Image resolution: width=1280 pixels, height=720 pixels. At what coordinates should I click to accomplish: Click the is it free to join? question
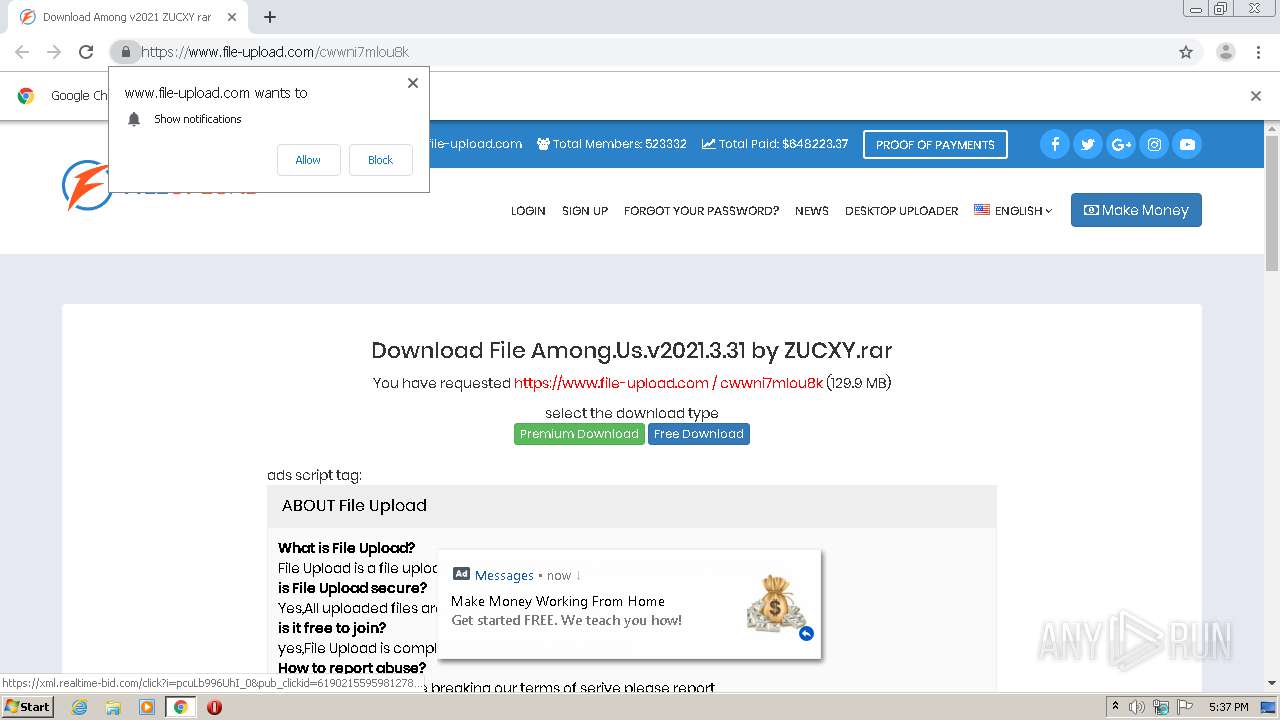pos(332,628)
